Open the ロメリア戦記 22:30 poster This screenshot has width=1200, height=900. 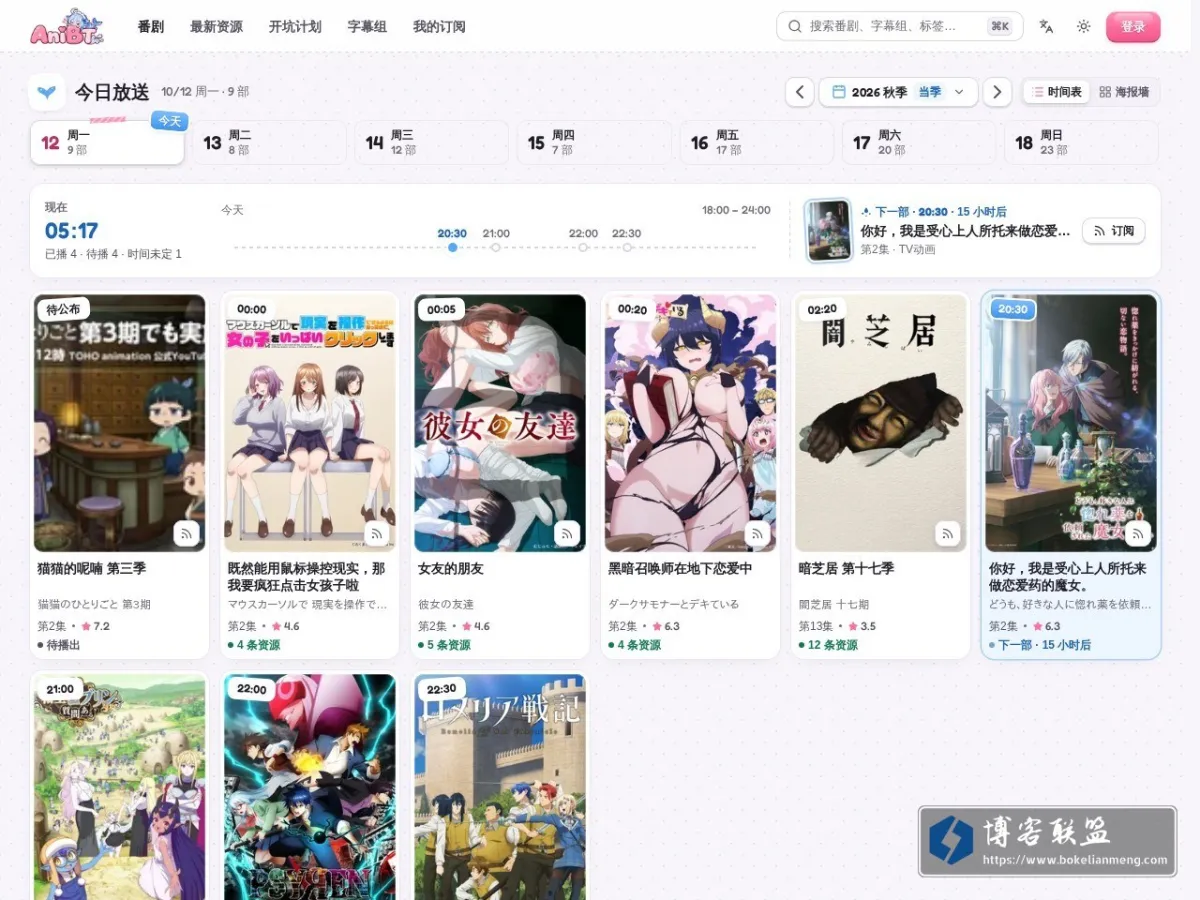click(x=500, y=787)
